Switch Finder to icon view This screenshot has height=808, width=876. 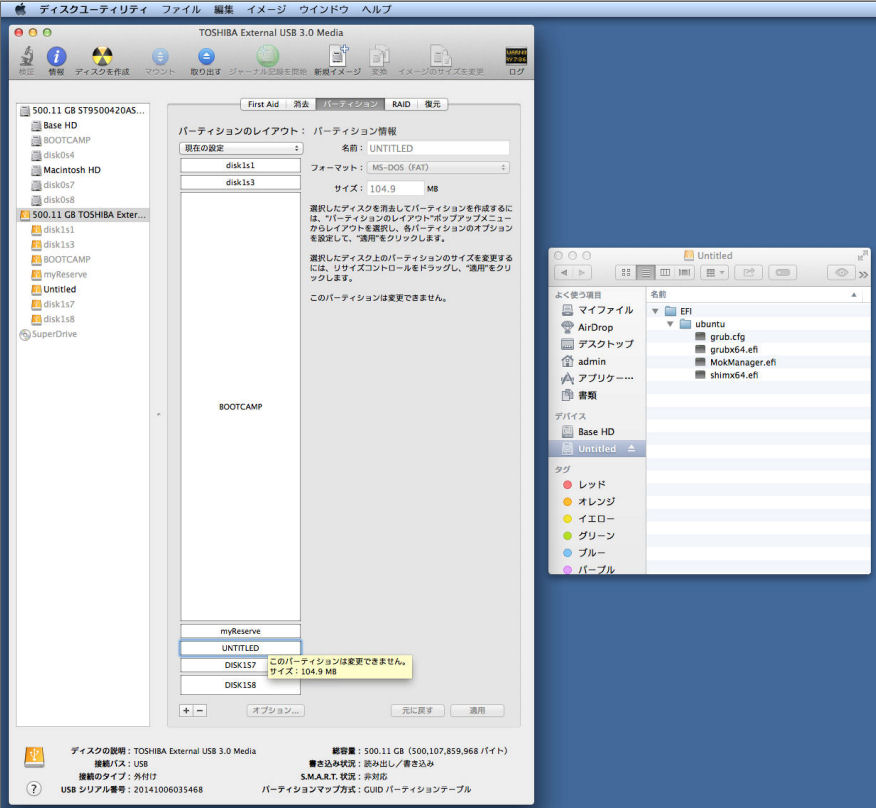click(x=626, y=273)
